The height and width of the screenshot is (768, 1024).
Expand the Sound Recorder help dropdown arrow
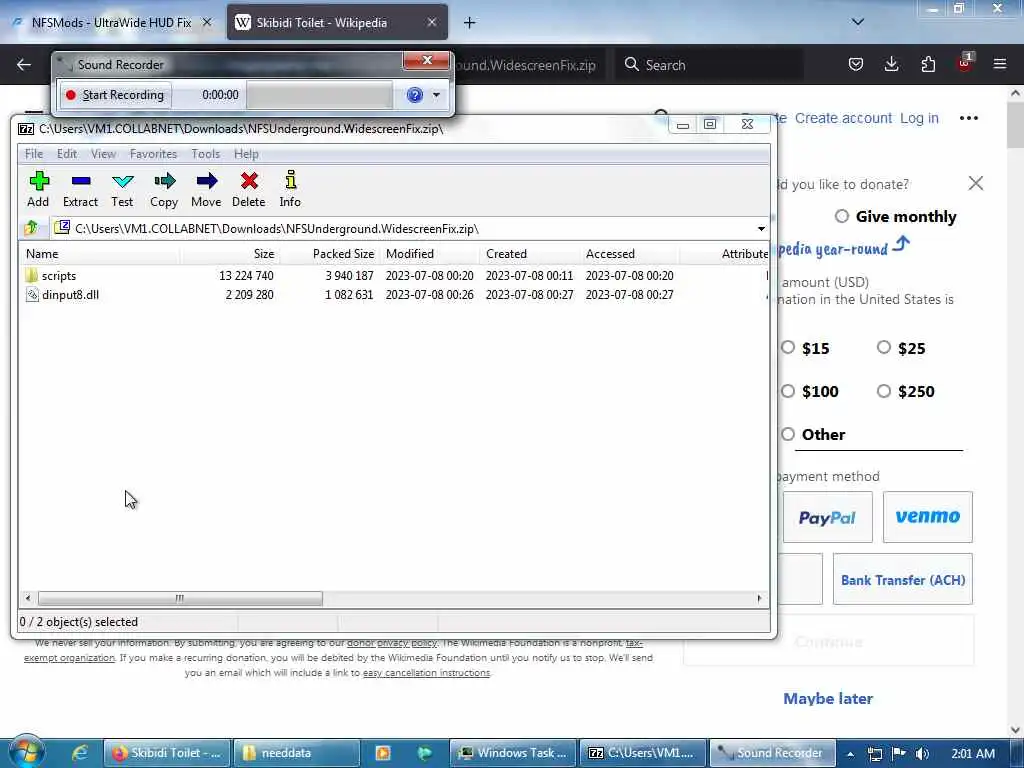point(436,95)
